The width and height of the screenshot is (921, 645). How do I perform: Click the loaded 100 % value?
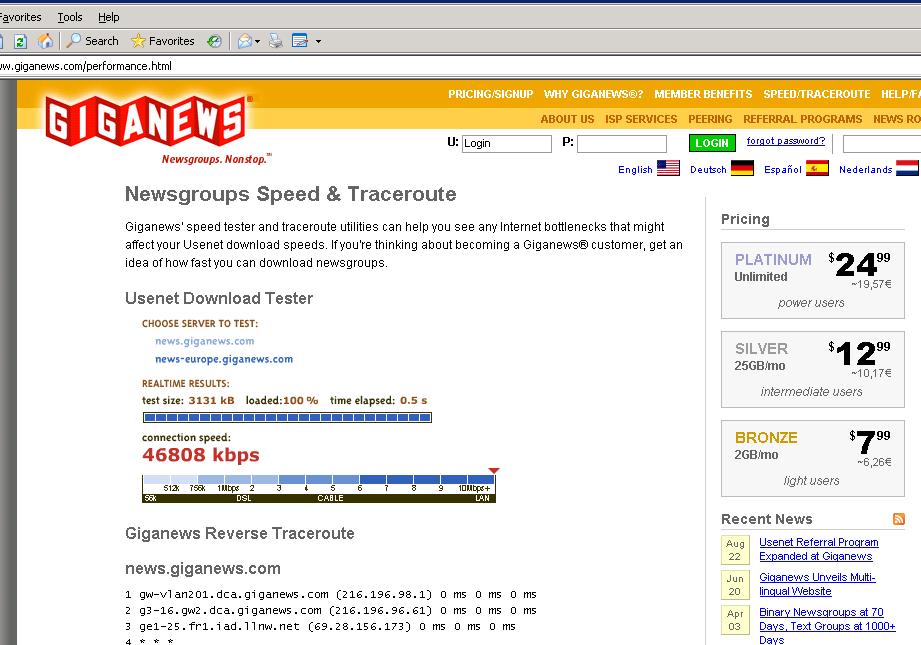click(x=301, y=401)
